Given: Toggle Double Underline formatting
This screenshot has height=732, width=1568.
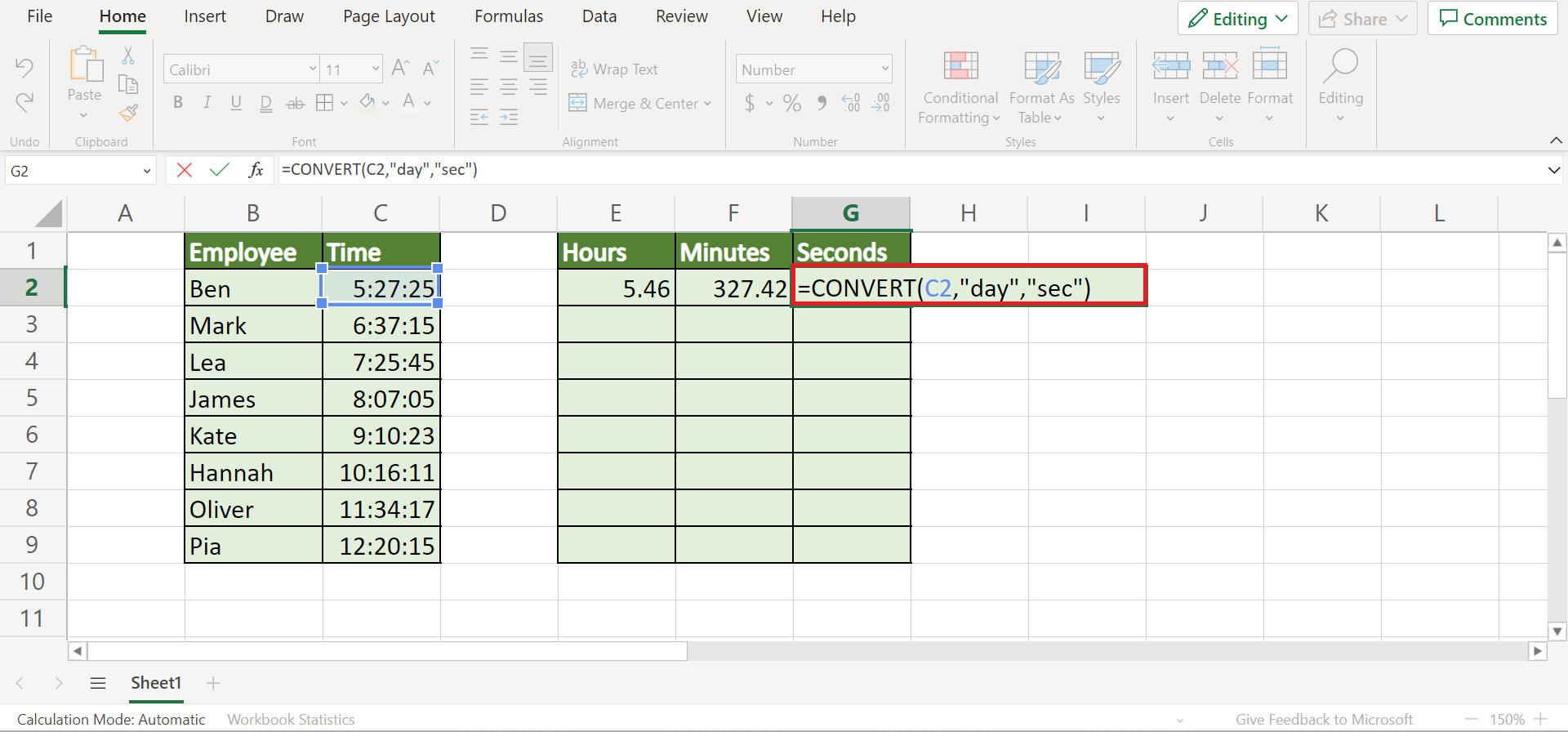Looking at the screenshot, I should (x=265, y=104).
